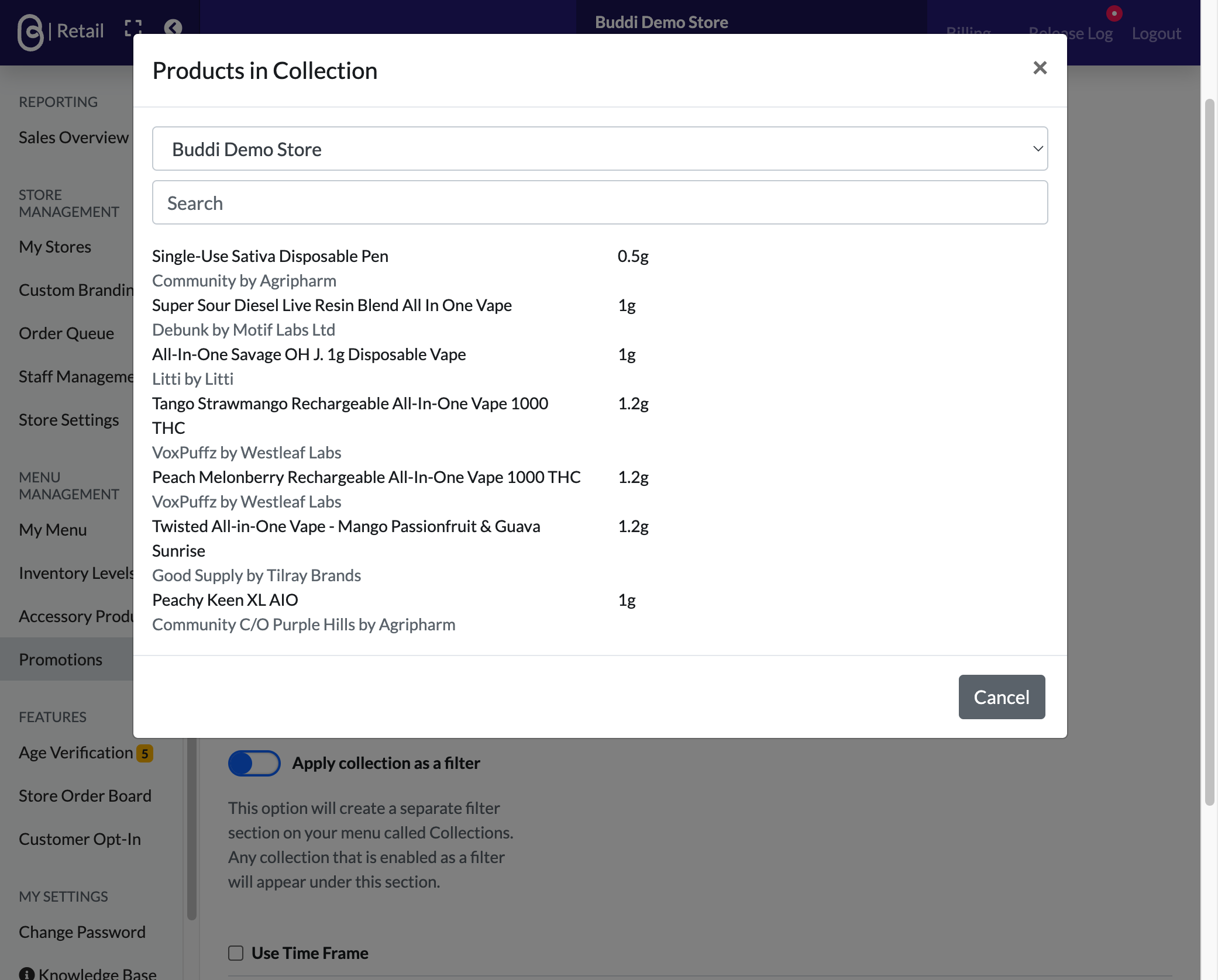Click the page vertical scrollbar
This screenshot has width=1218, height=980.
click(1210, 453)
